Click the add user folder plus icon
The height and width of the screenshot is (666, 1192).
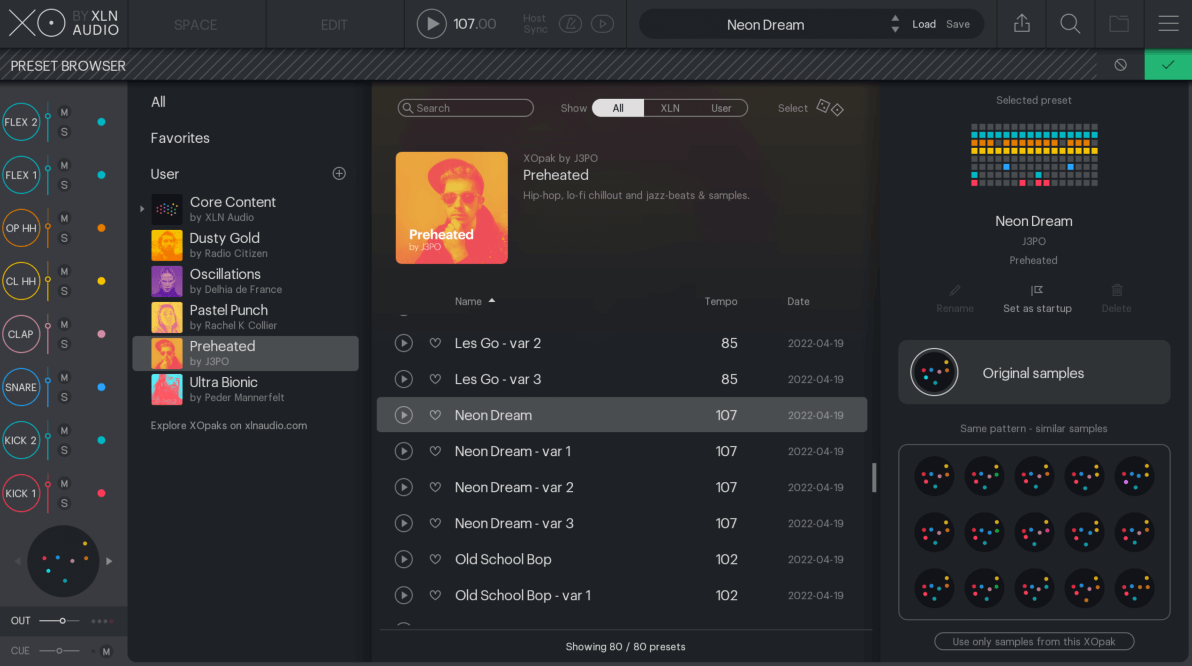point(339,174)
